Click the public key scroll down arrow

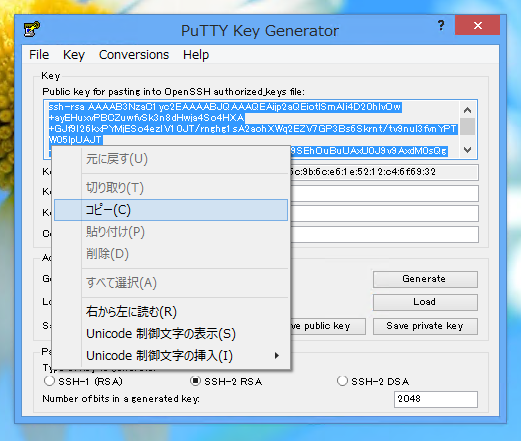[x=467, y=150]
